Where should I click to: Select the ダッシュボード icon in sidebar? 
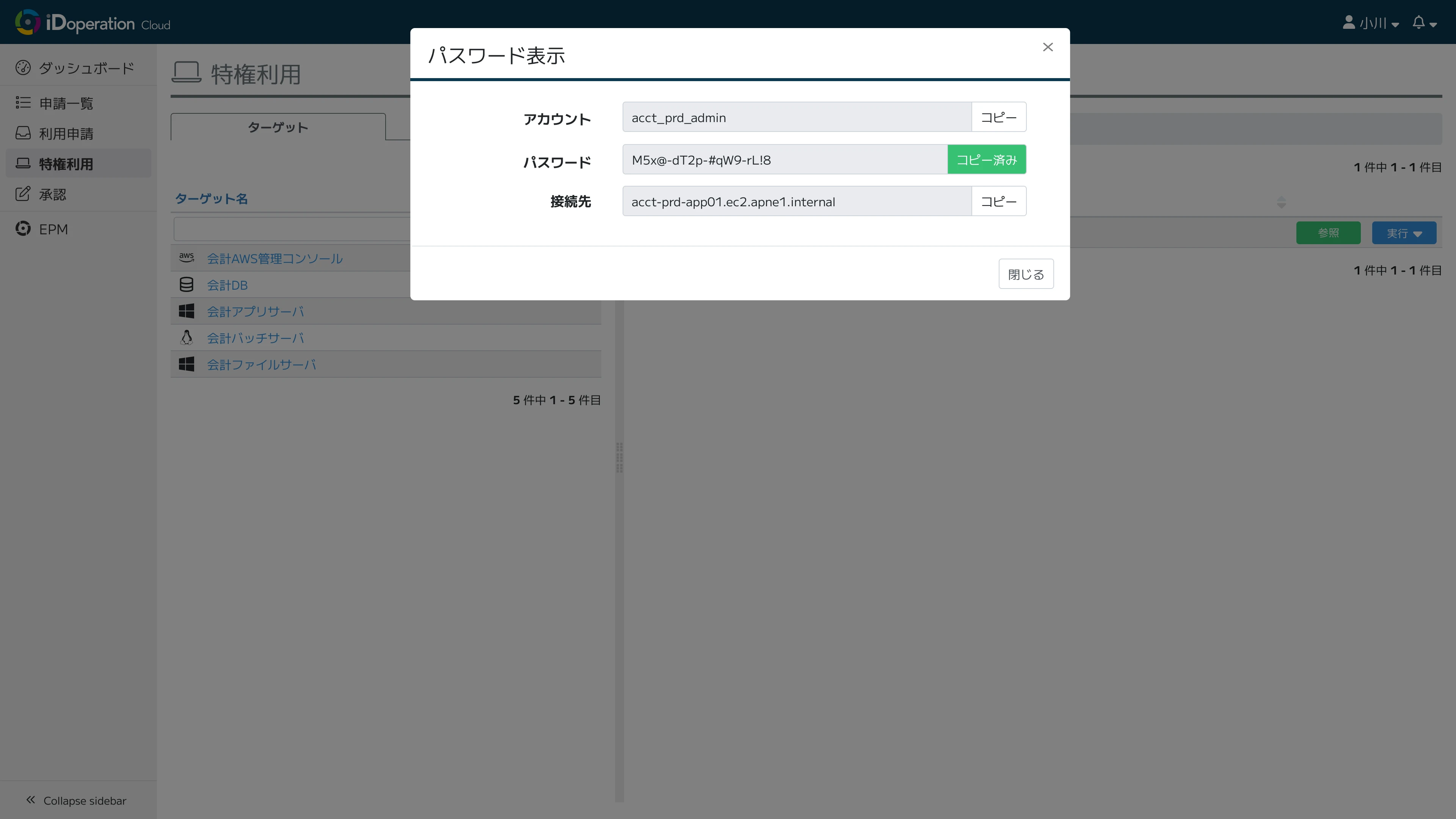pyautogui.click(x=23, y=67)
